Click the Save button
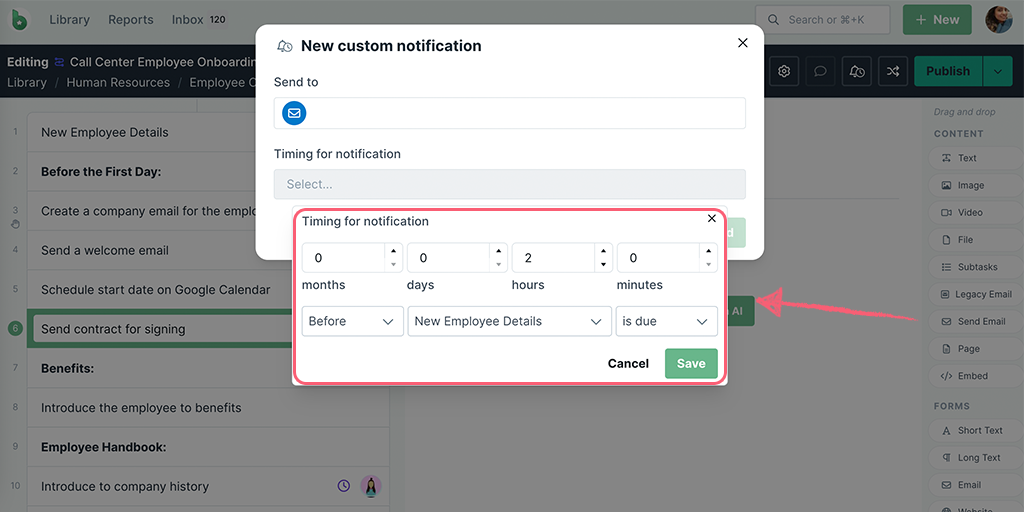Viewport: 1024px width, 512px height. pyautogui.click(x=691, y=363)
